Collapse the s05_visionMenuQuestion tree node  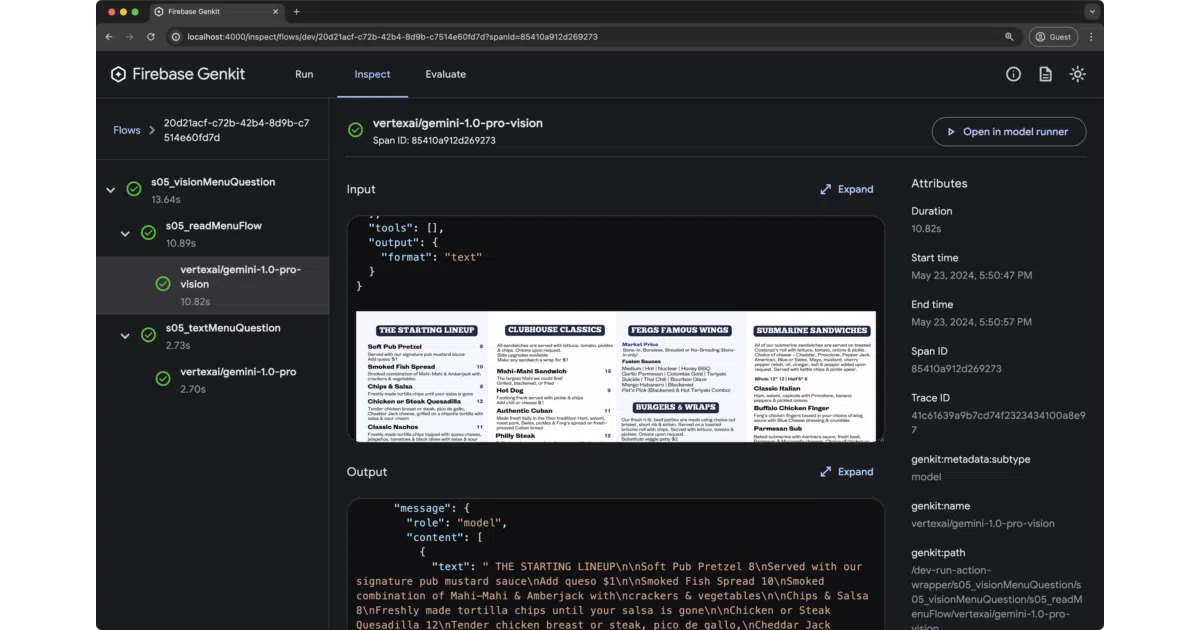point(110,190)
